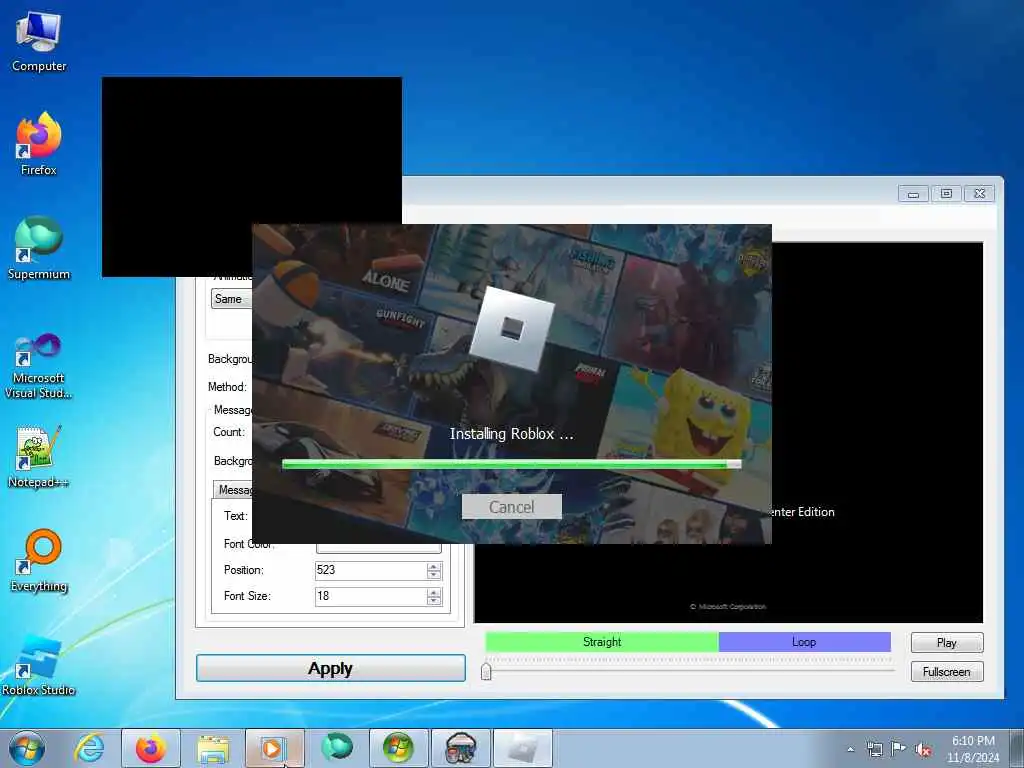Switch to the Roblox installer taskbar button

[x=523, y=748]
